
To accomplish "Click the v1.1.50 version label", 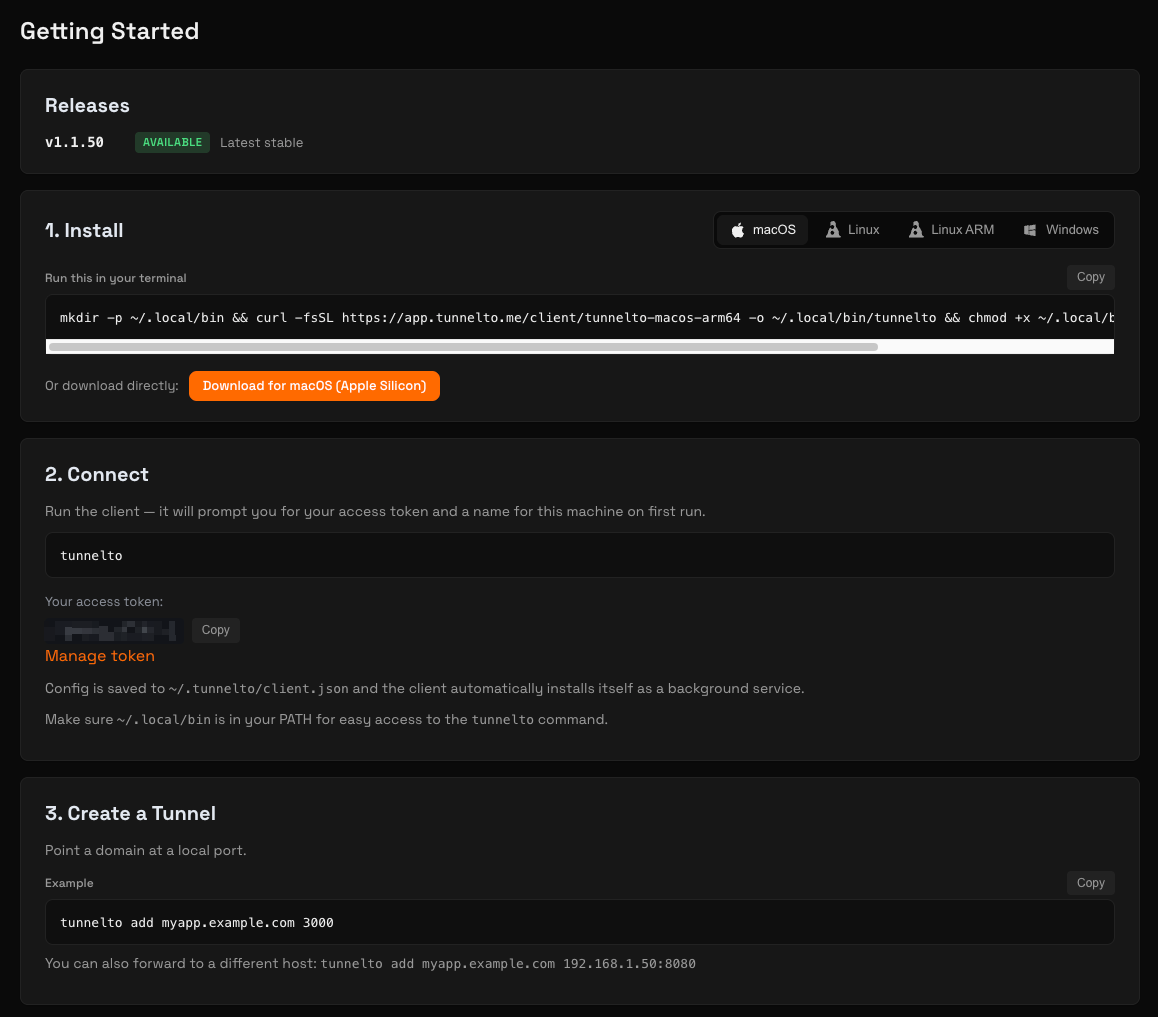I will tap(73, 142).
